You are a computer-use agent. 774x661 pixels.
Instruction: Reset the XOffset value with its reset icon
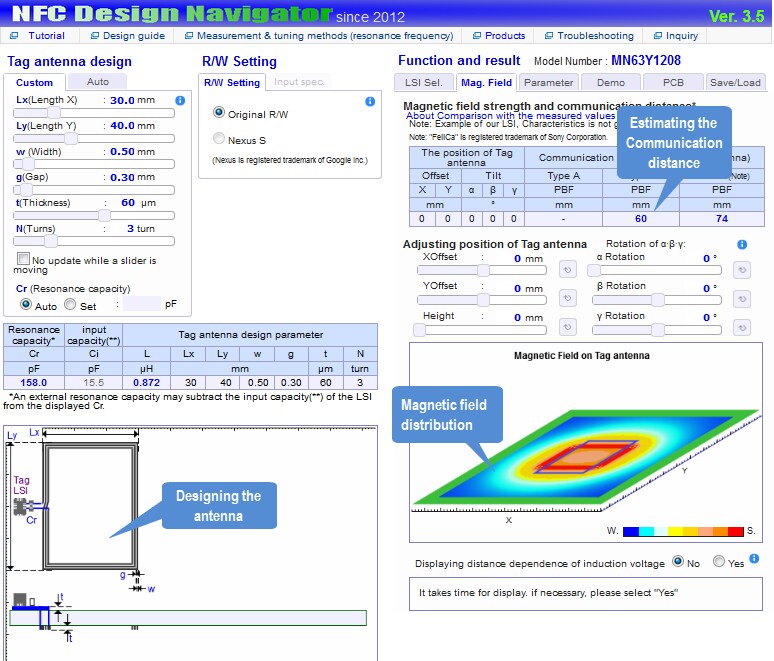567,269
